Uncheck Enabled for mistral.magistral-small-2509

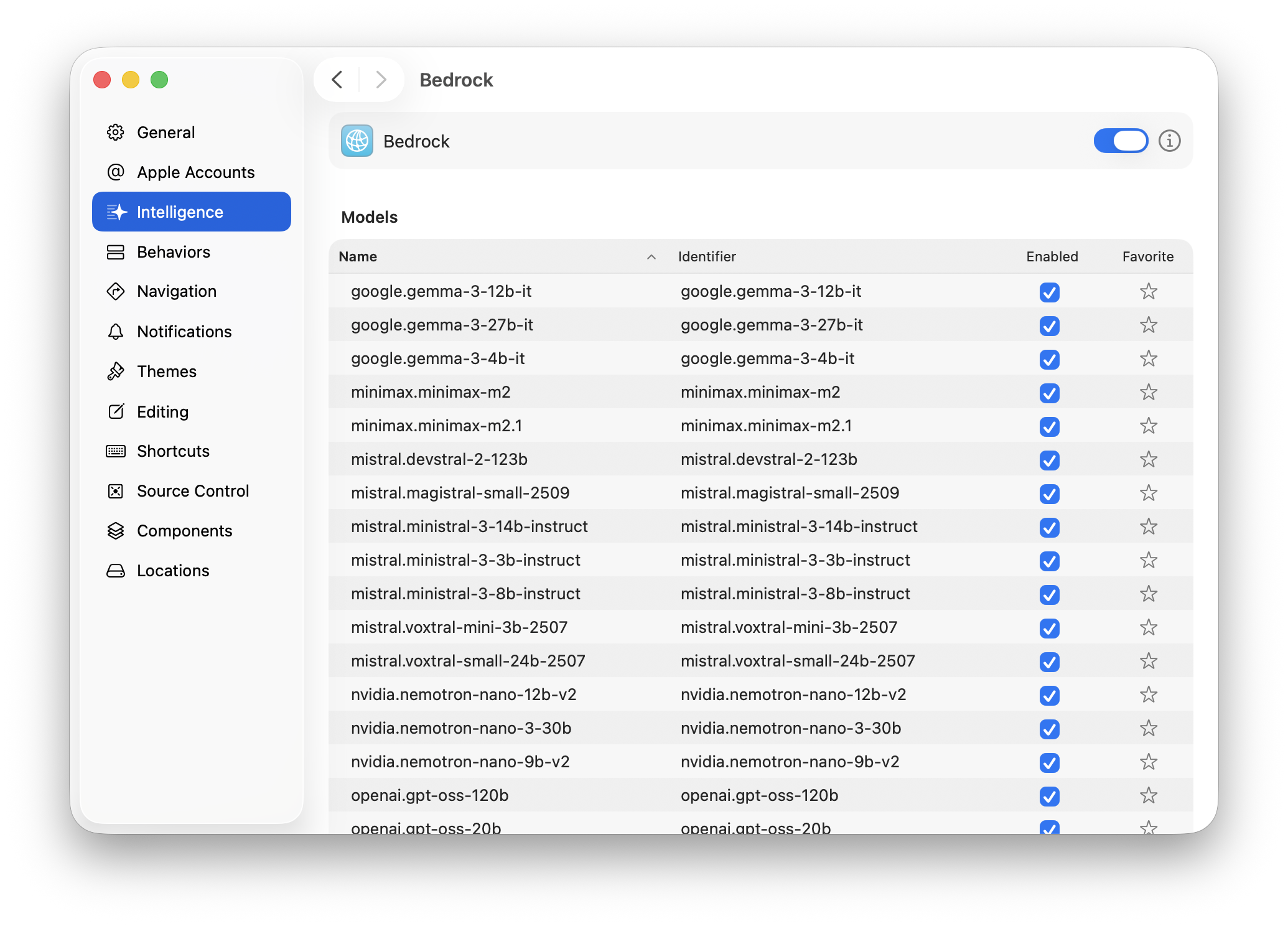pos(1049,493)
